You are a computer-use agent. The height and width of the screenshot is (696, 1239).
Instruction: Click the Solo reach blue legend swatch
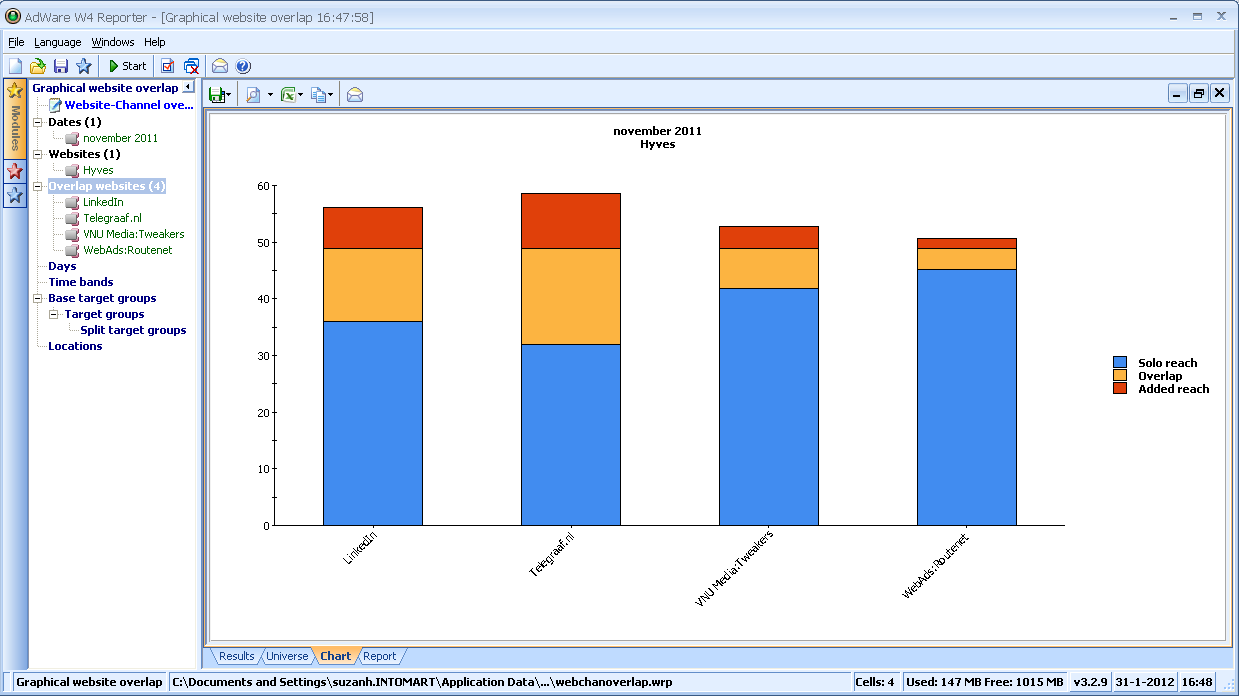click(1120, 363)
